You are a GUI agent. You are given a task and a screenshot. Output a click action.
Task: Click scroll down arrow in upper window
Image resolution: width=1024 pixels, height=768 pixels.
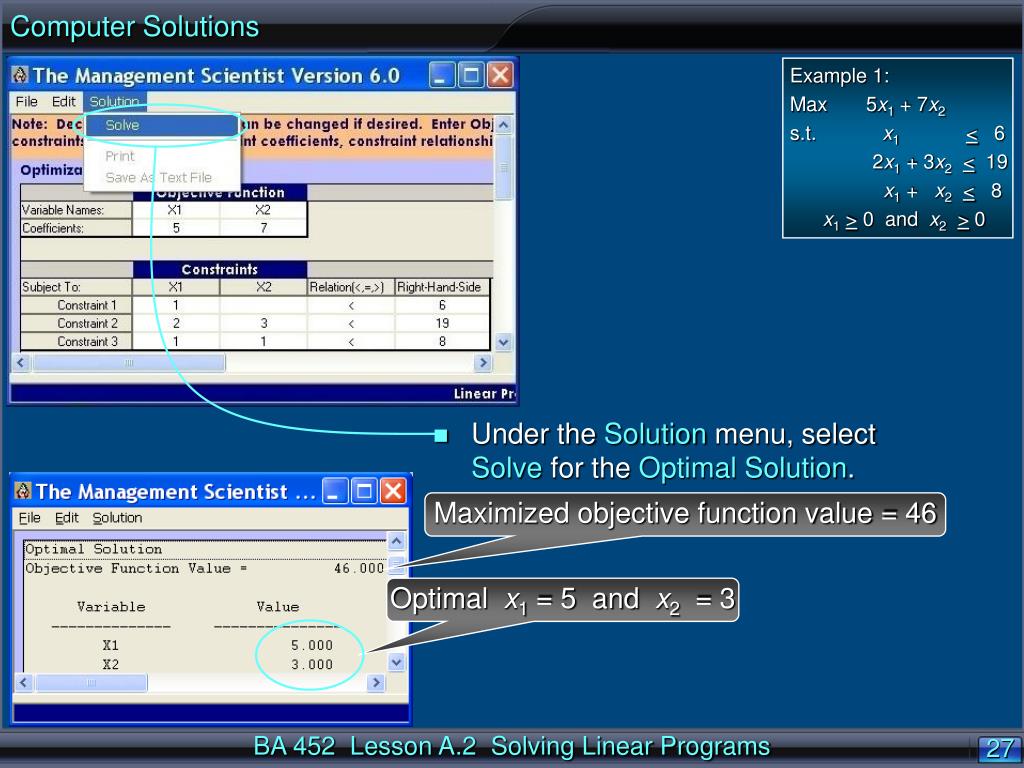(x=503, y=342)
